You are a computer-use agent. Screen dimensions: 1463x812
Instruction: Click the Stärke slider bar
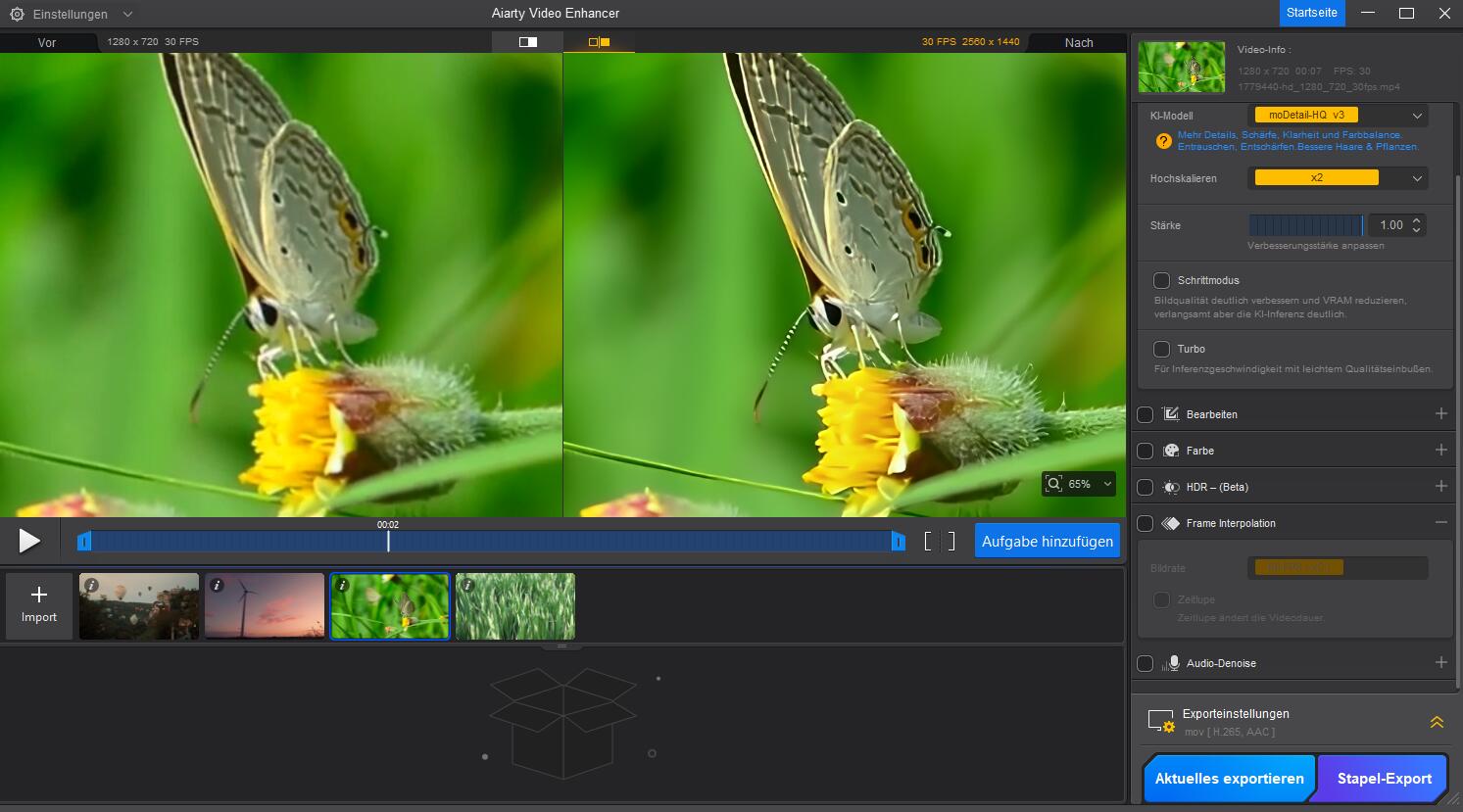[1305, 225]
